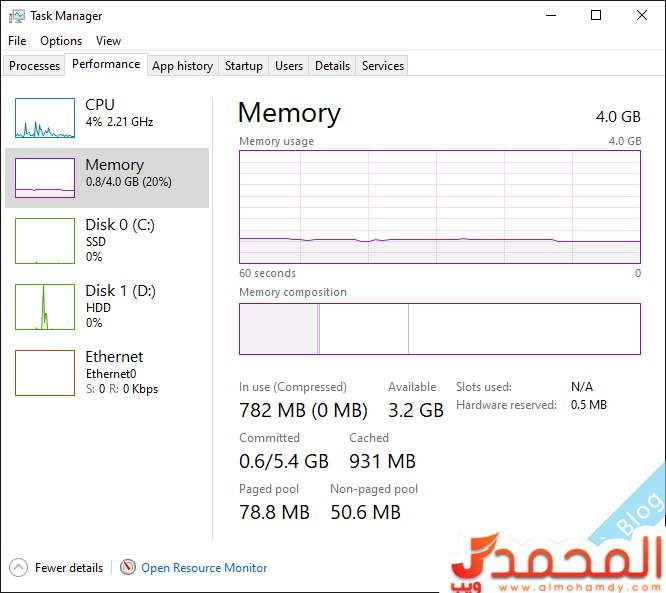The height and width of the screenshot is (593, 666).
Task: Select the Memory mini graph thumbnail
Action: click(45, 178)
